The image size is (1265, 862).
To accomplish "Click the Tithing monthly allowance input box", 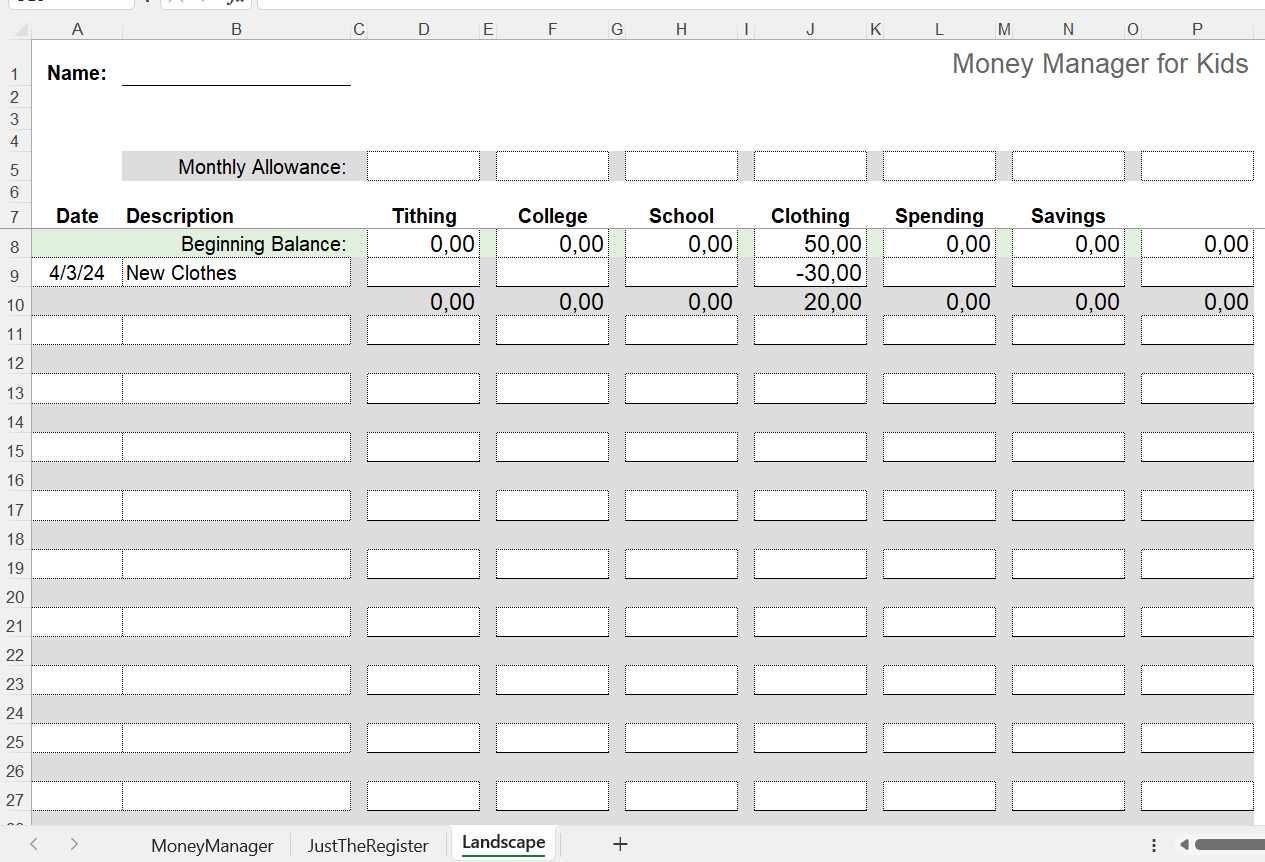I will pos(423,167).
